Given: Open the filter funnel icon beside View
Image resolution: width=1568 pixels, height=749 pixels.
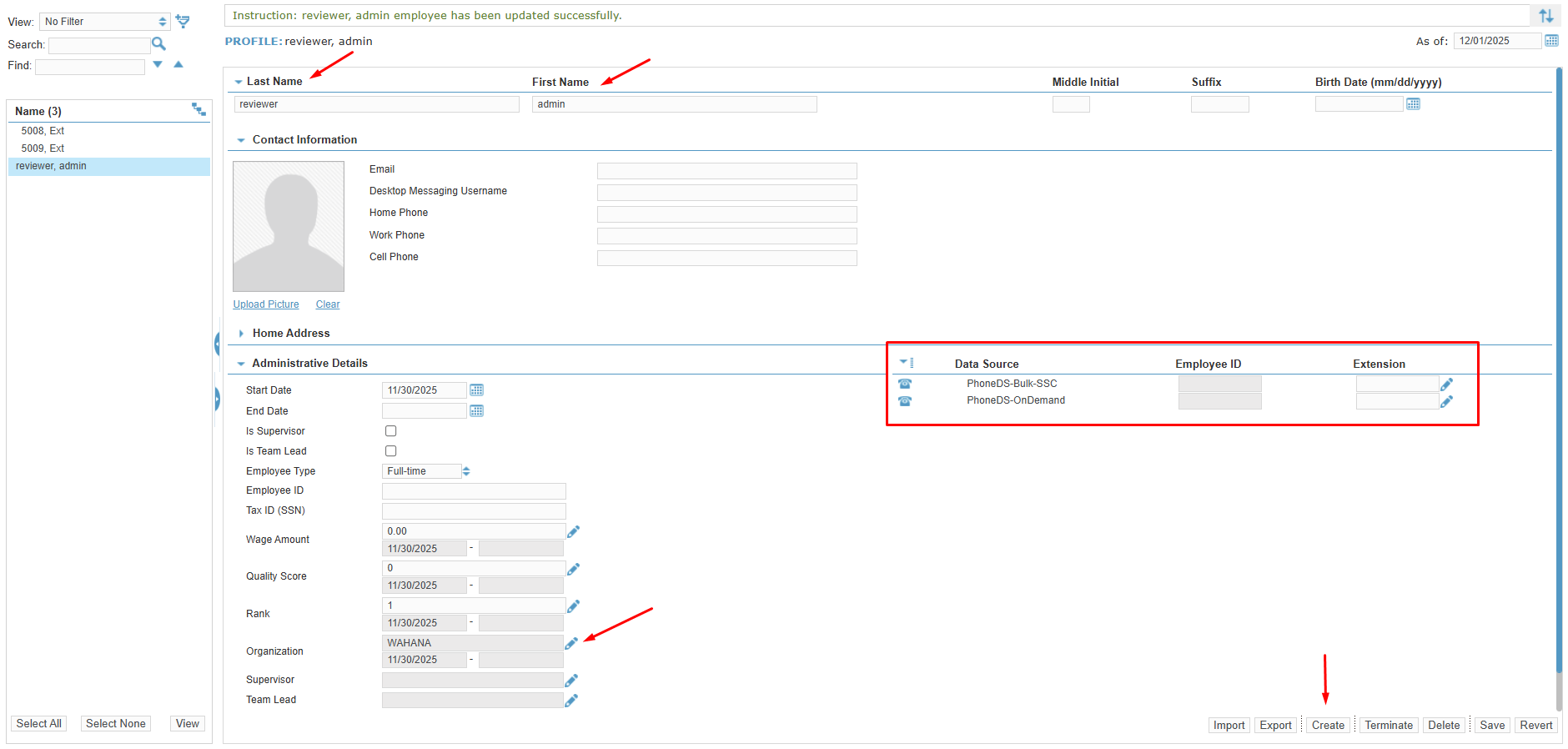Looking at the screenshot, I should coord(183,22).
